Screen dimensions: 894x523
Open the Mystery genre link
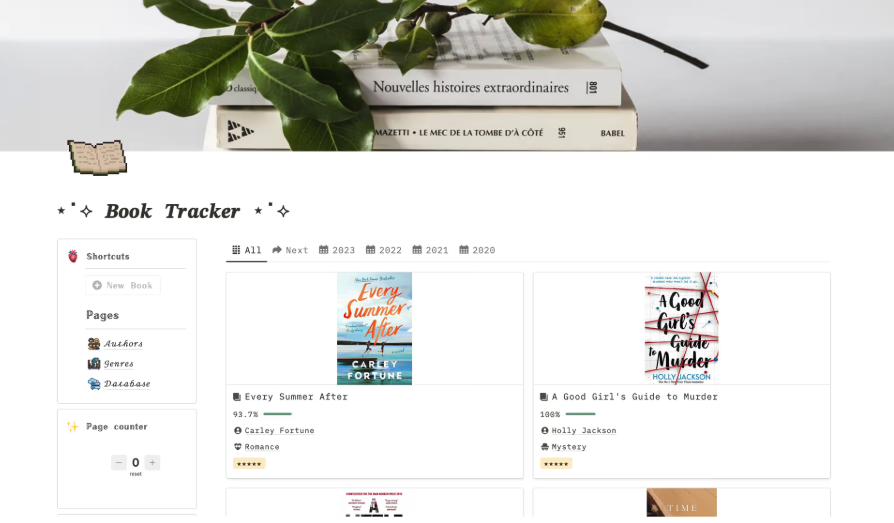point(568,447)
